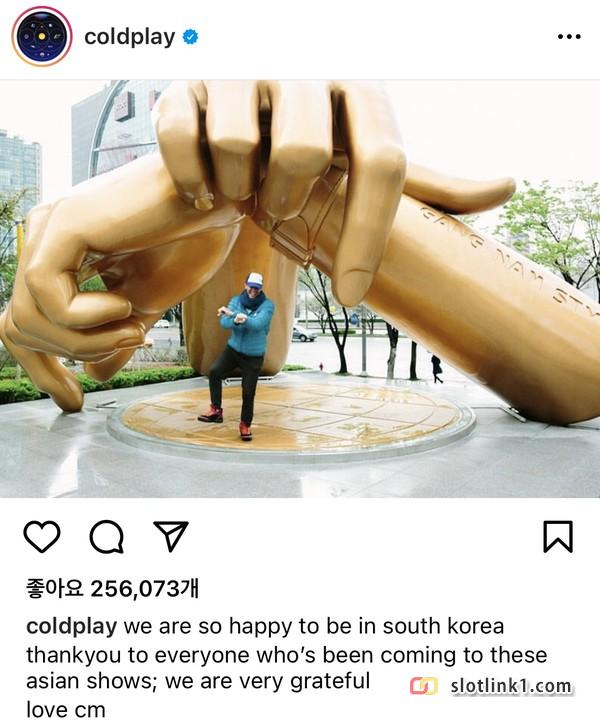Click the 'love cm' sign-off line

(66, 710)
